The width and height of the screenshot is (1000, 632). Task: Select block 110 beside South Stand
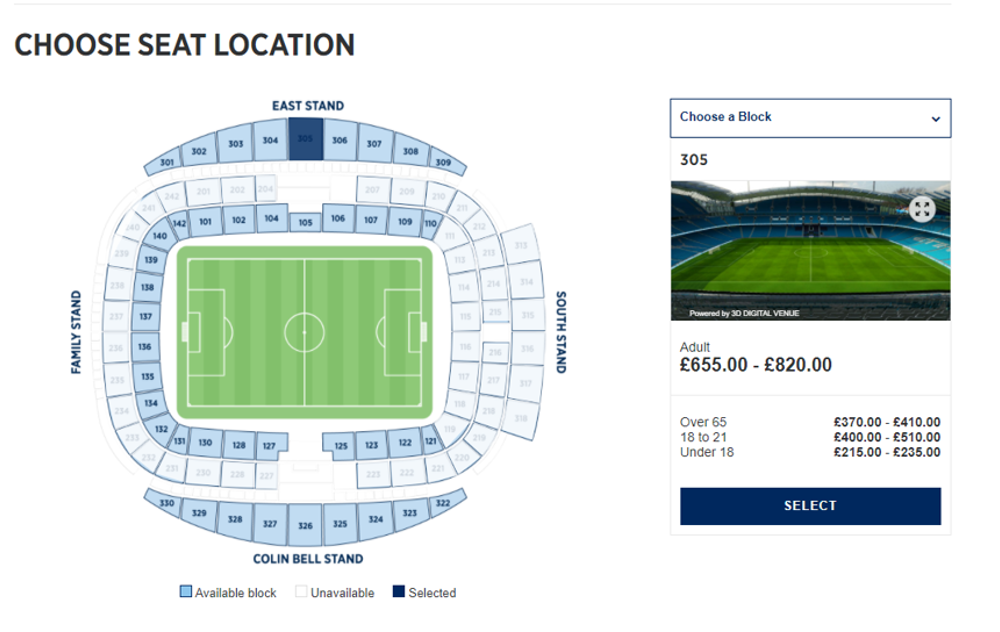point(431,223)
